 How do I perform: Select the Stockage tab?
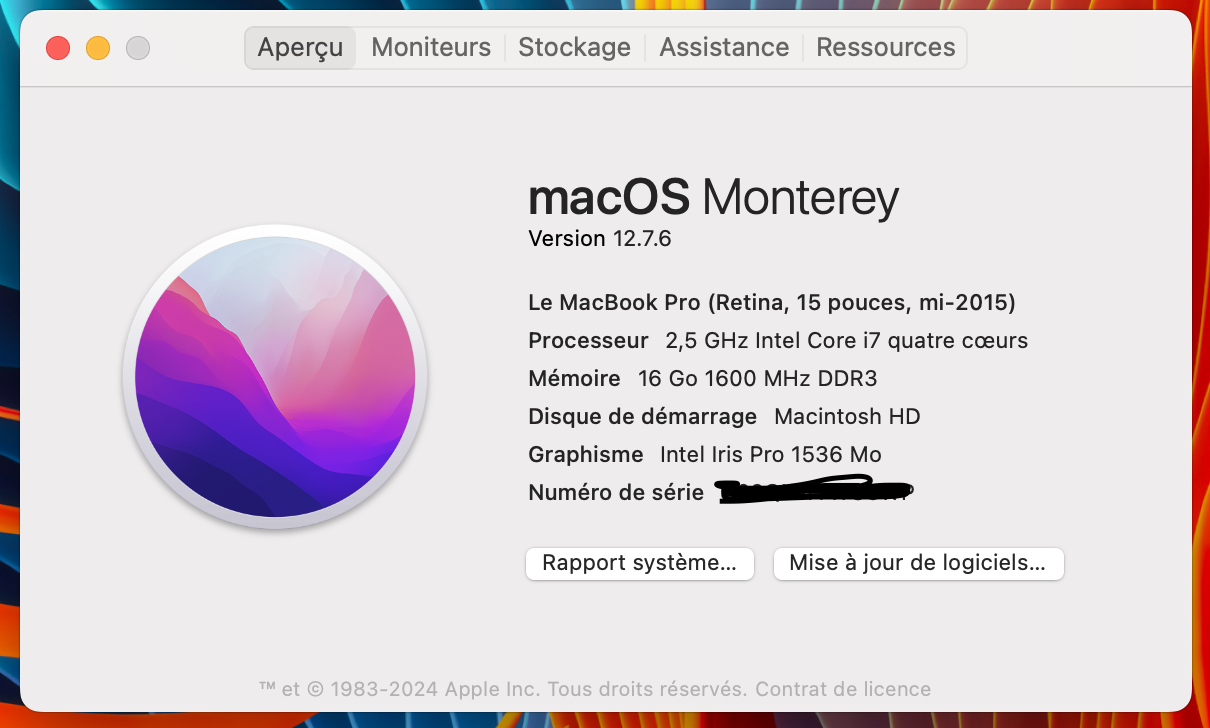(574, 47)
